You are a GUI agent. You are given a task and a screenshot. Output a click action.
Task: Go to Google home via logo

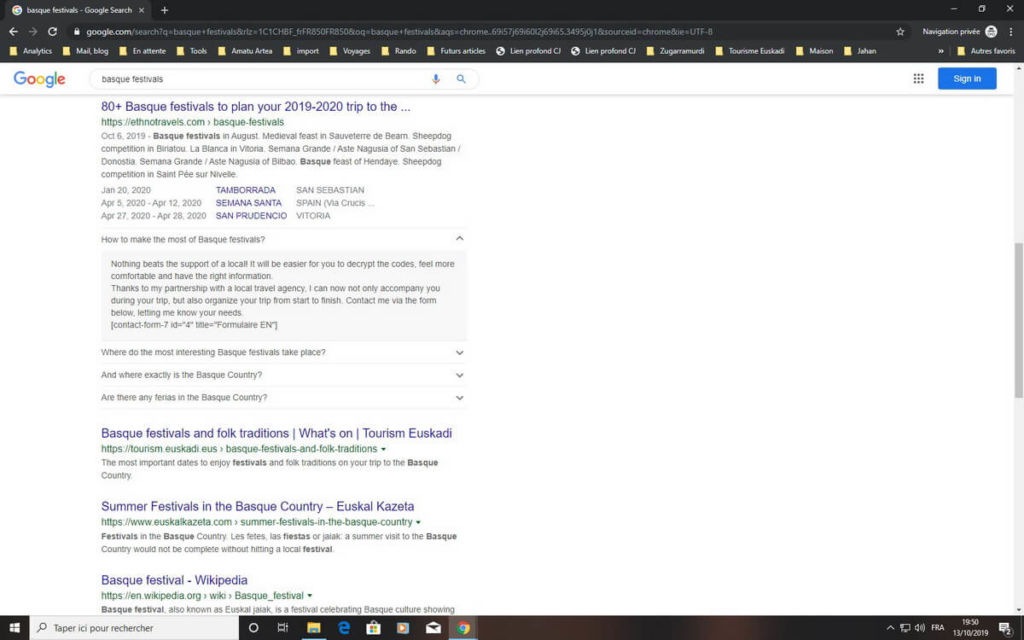pos(39,79)
